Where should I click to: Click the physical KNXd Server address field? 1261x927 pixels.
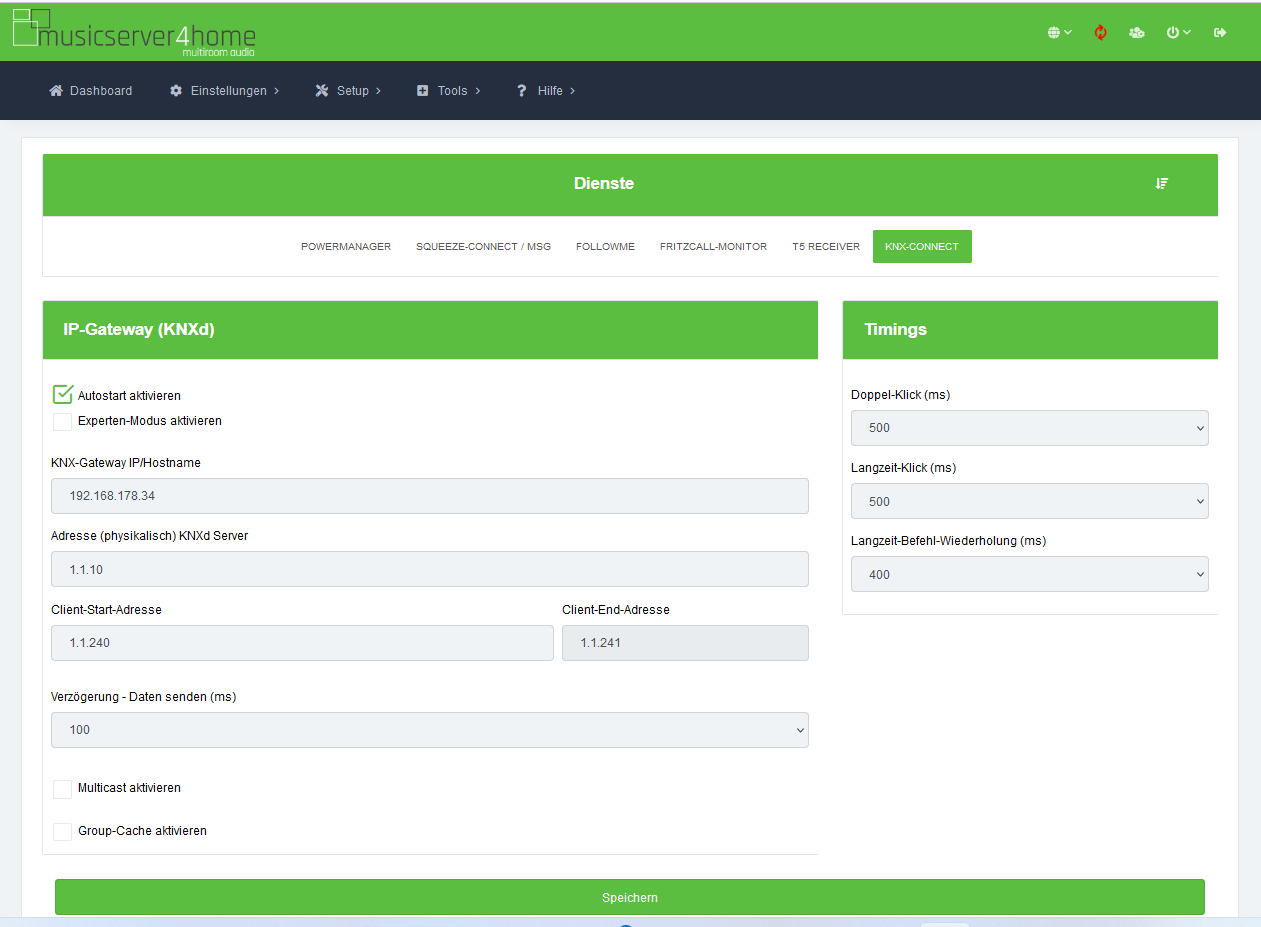pos(430,569)
